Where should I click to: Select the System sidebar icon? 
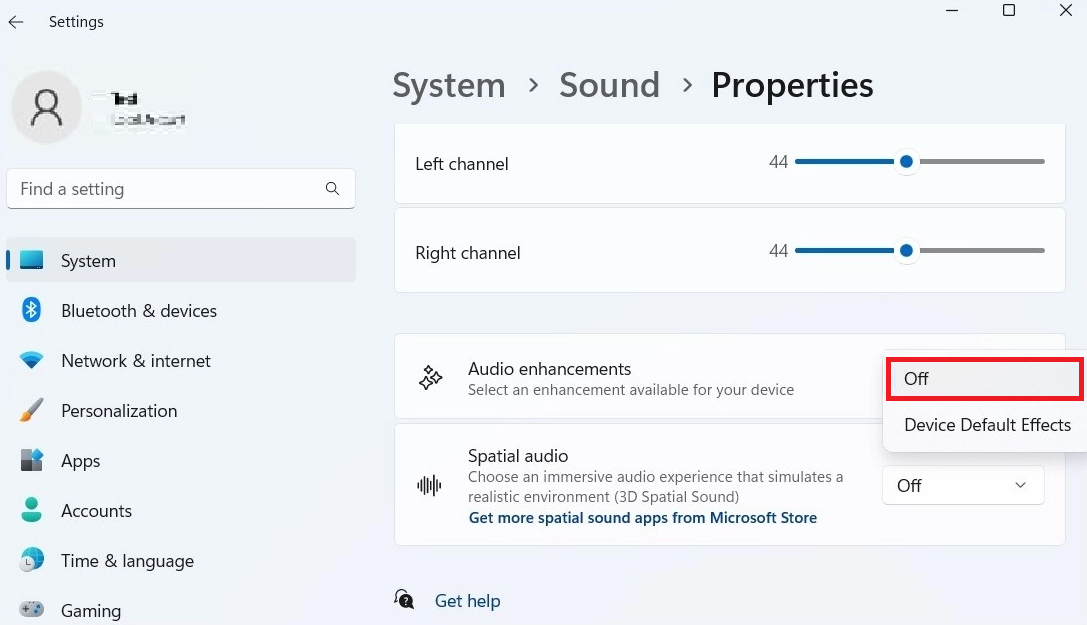click(31, 260)
